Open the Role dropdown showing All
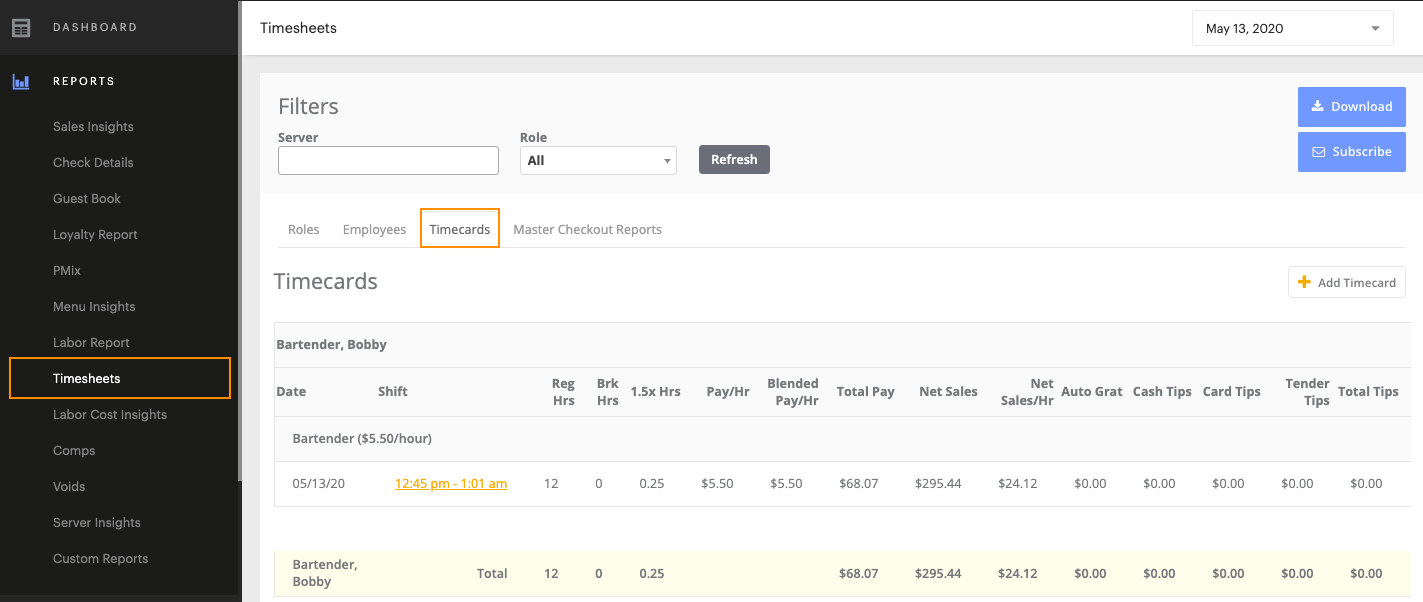The height and width of the screenshot is (602, 1423). click(x=598, y=159)
